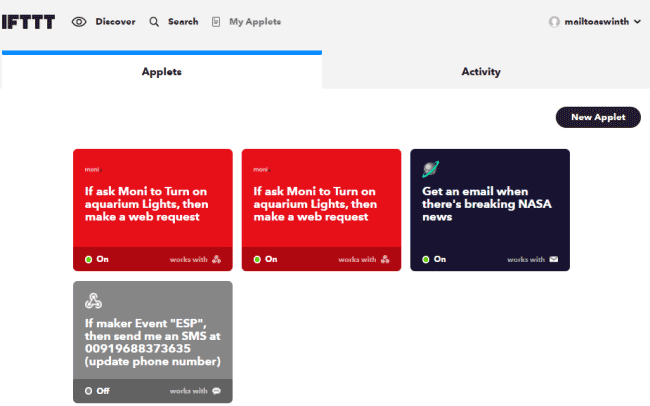Viewport: 650px width, 406px height.
Task: Switch to the Activity tab
Action: (481, 71)
